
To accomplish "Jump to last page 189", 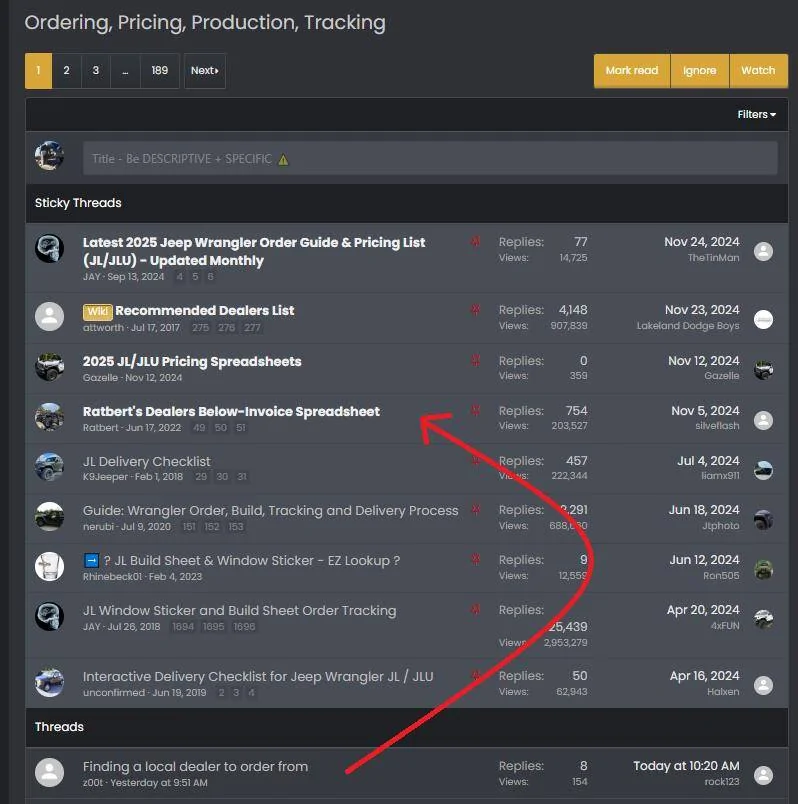I will coord(159,71).
